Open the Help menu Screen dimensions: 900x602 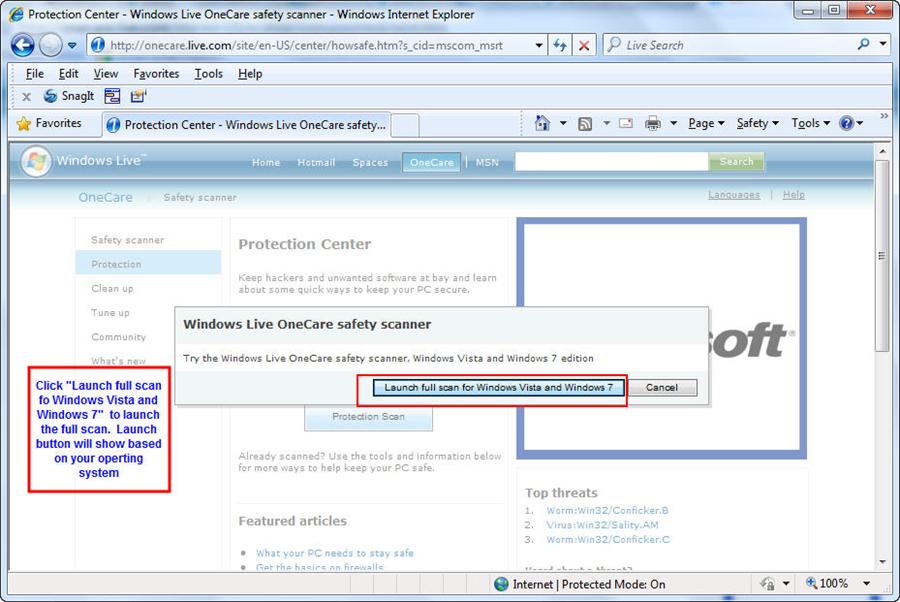click(x=250, y=73)
